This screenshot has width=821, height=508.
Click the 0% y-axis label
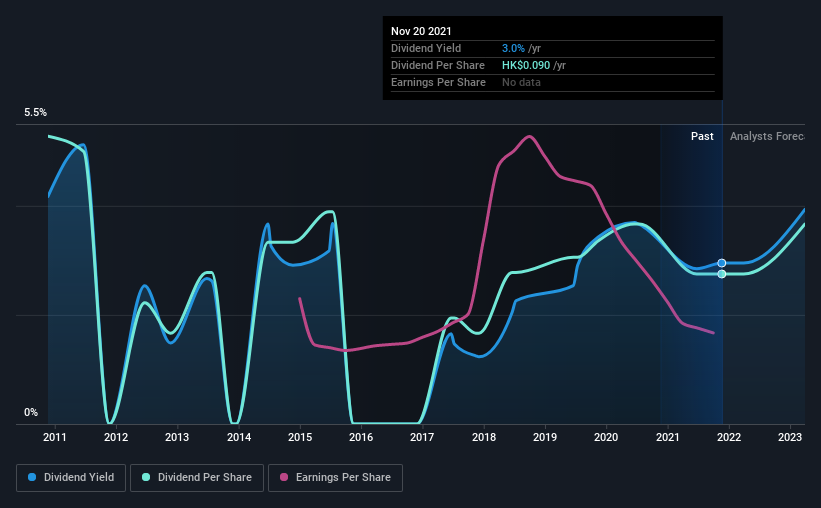coord(31,413)
